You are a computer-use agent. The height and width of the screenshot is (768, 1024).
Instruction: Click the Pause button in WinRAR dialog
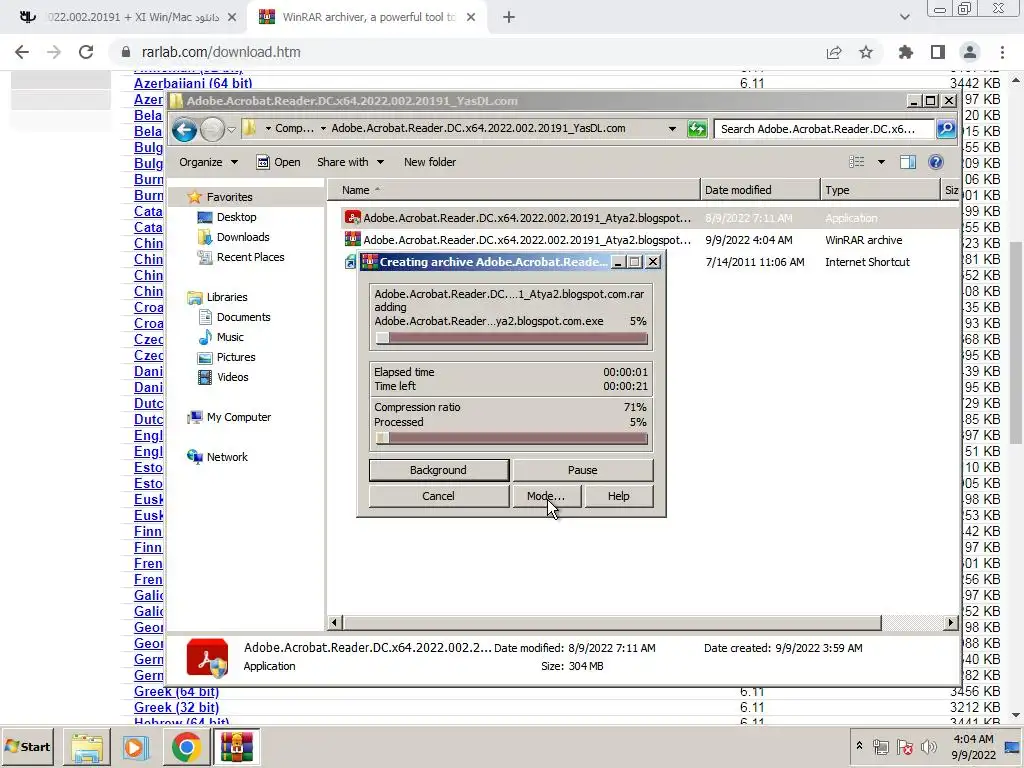pos(583,470)
